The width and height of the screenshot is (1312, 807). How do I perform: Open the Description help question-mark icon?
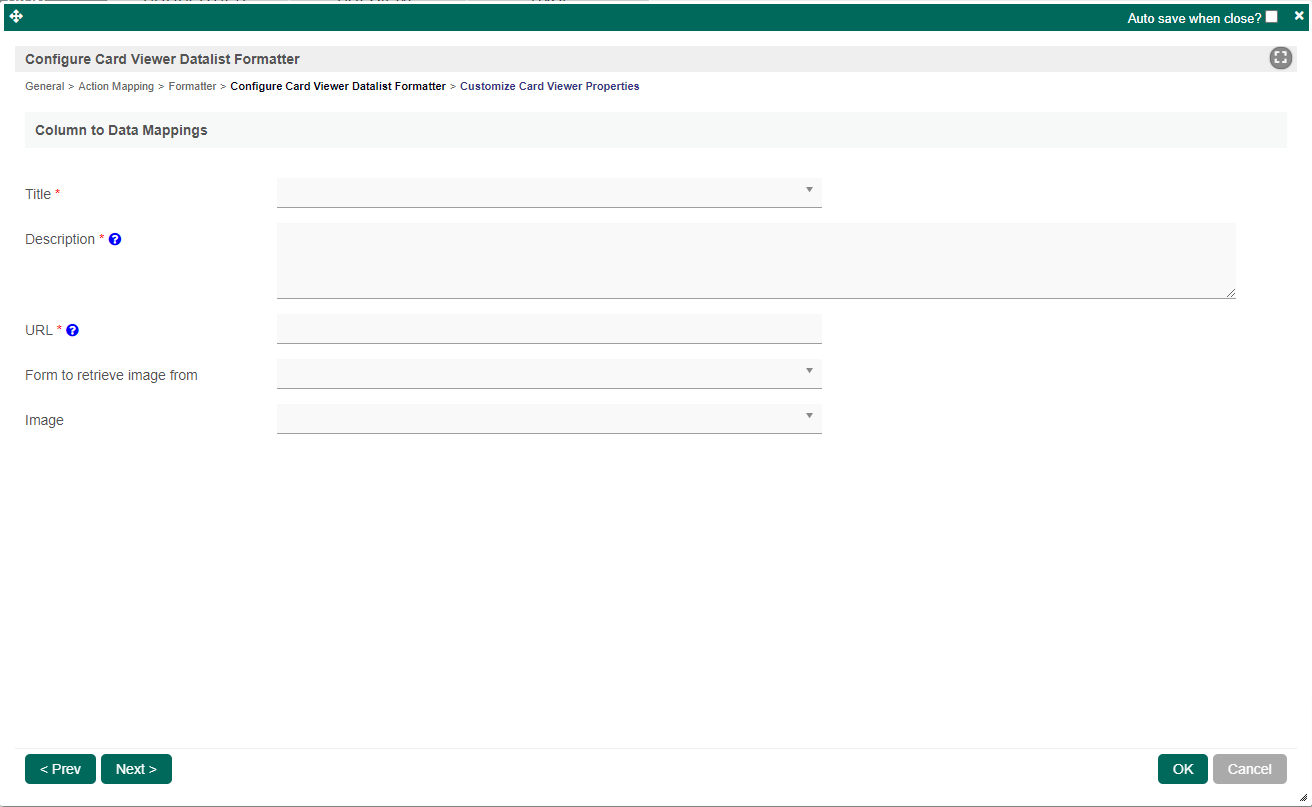pyautogui.click(x=115, y=240)
